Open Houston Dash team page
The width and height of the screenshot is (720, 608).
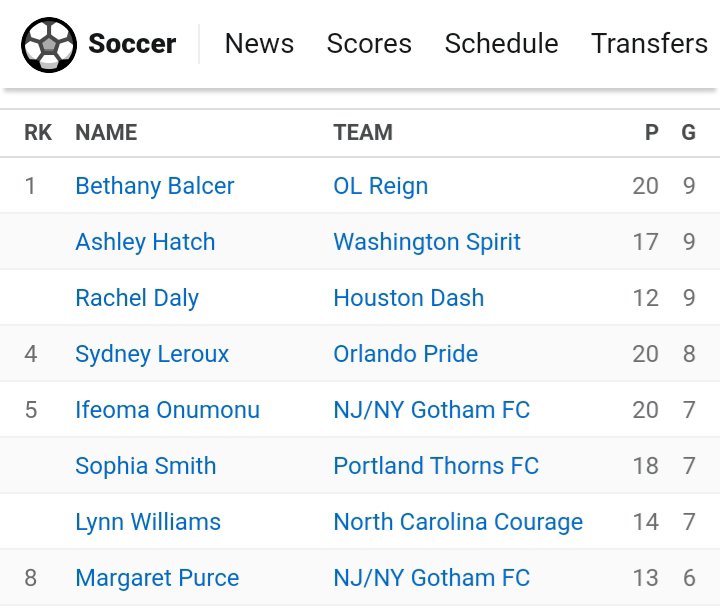408,298
